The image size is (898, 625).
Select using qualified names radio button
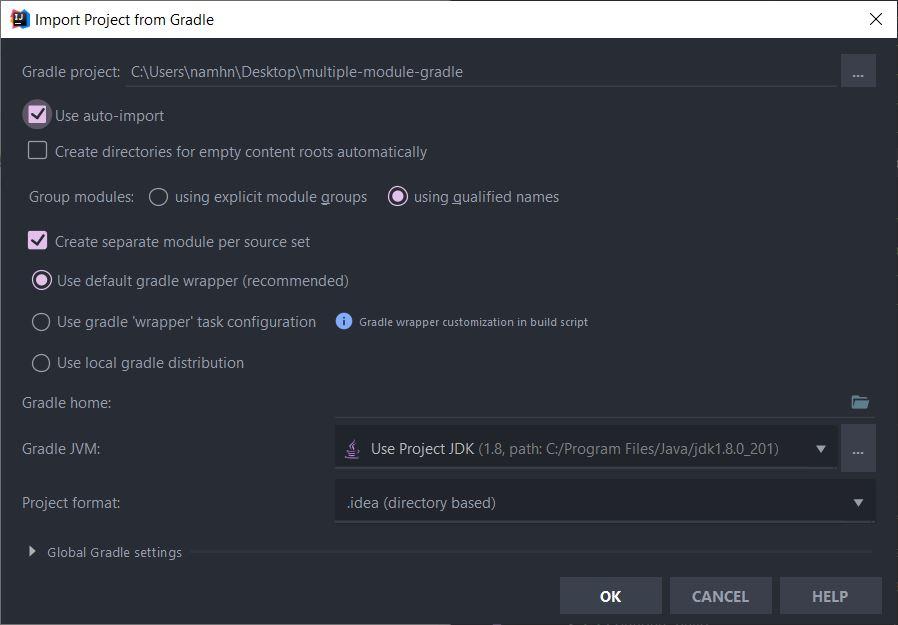398,197
